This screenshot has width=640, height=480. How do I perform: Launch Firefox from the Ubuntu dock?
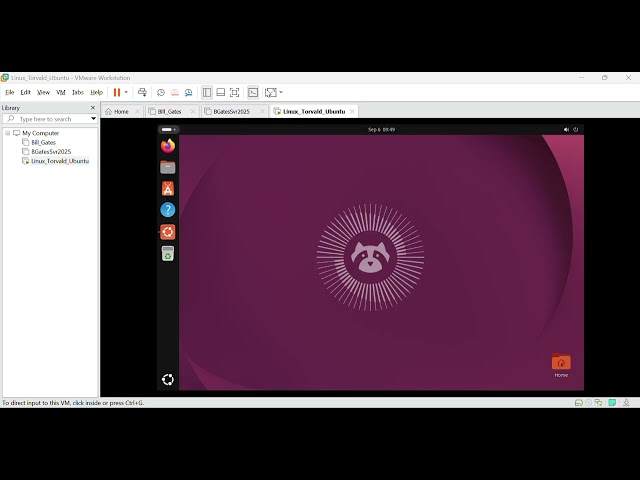tap(168, 146)
